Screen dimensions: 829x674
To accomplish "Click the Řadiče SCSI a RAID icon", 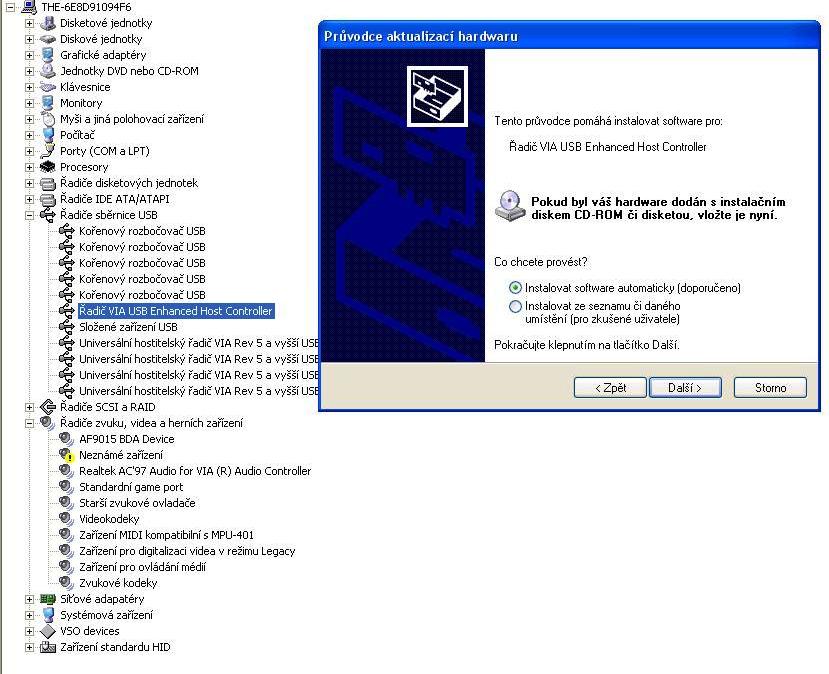I will click(48, 407).
